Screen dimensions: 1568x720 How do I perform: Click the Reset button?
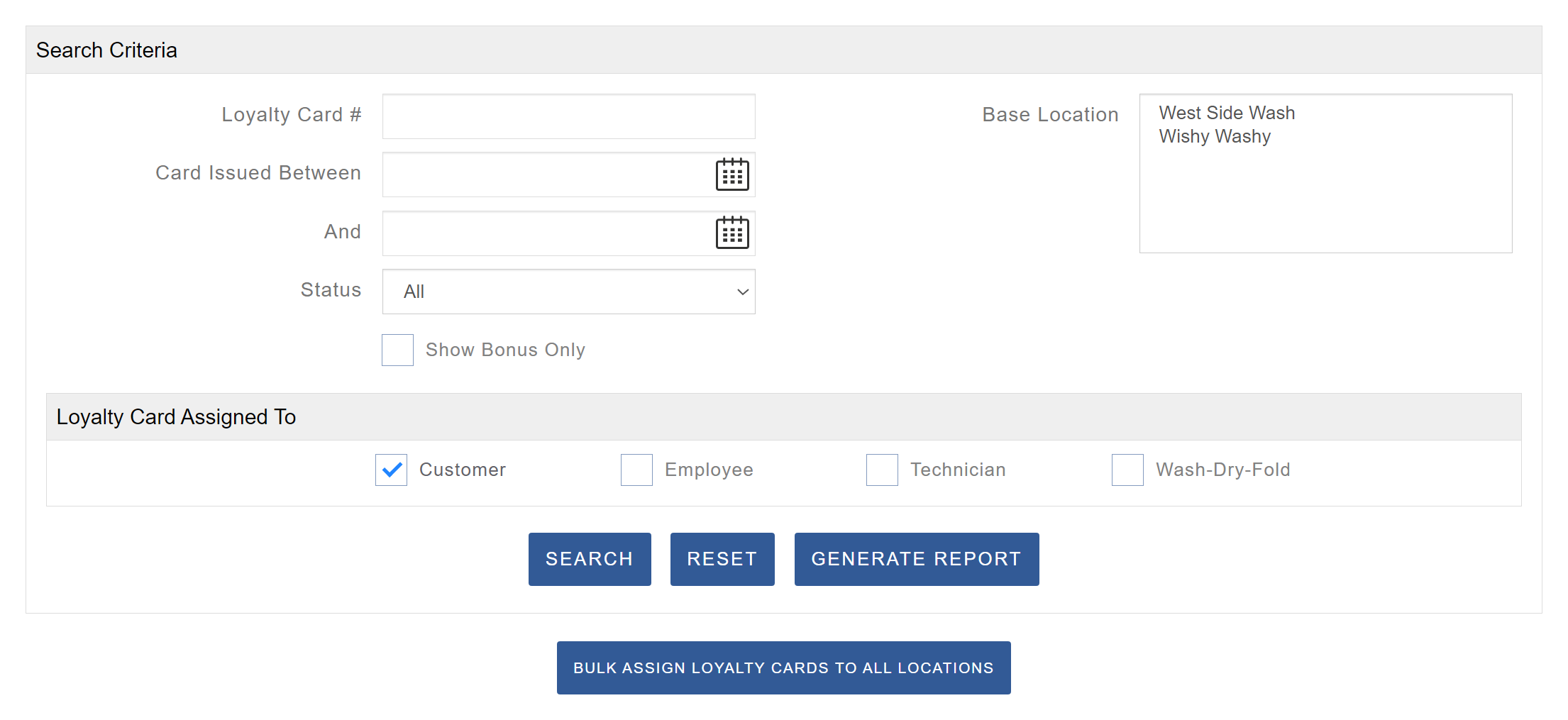tap(722, 559)
